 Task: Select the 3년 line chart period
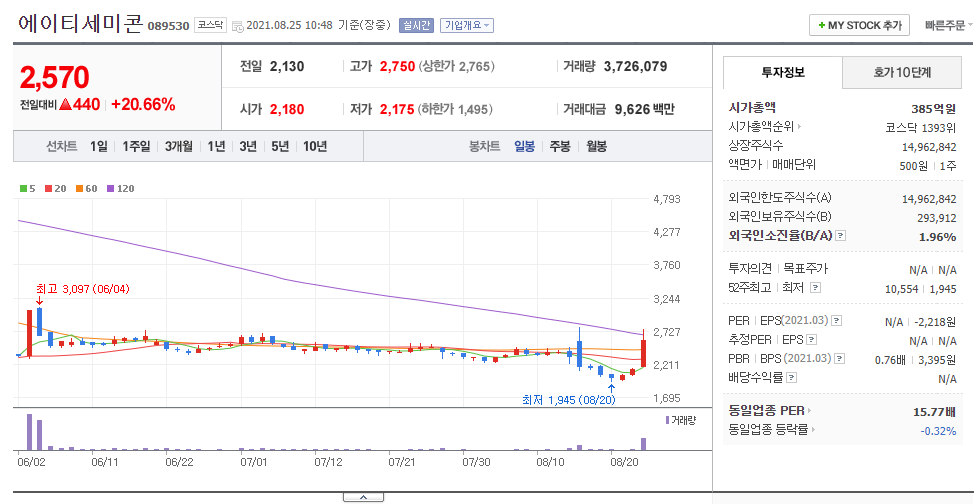pyautogui.click(x=248, y=146)
